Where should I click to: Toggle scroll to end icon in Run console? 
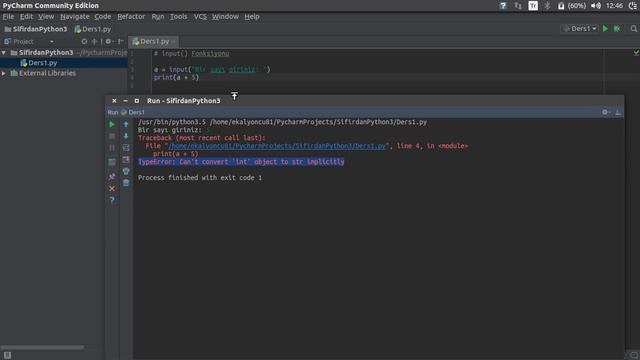click(x=126, y=160)
